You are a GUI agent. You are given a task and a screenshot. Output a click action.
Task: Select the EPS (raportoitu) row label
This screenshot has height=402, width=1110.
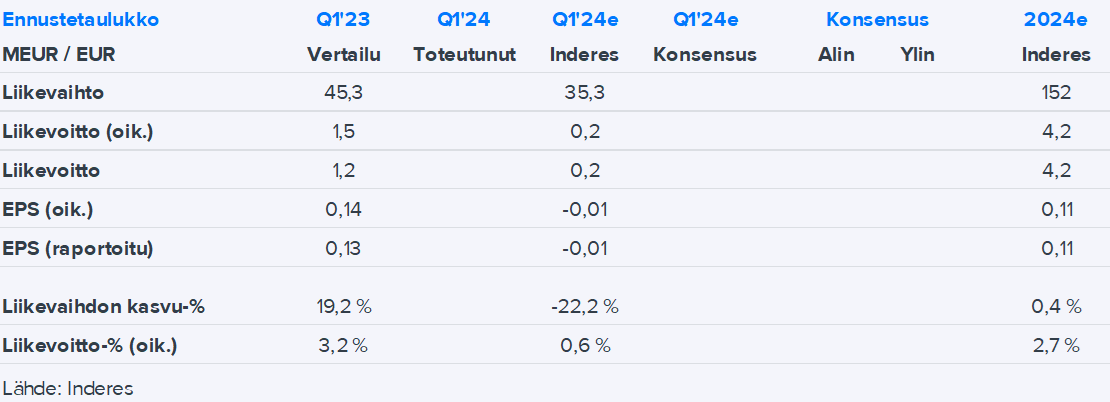78,248
